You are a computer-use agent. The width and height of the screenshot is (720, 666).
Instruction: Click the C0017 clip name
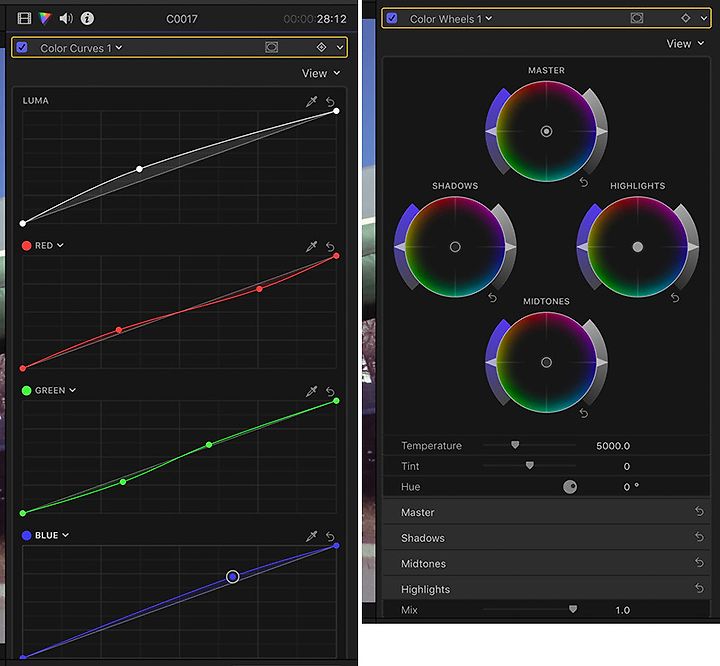182,19
